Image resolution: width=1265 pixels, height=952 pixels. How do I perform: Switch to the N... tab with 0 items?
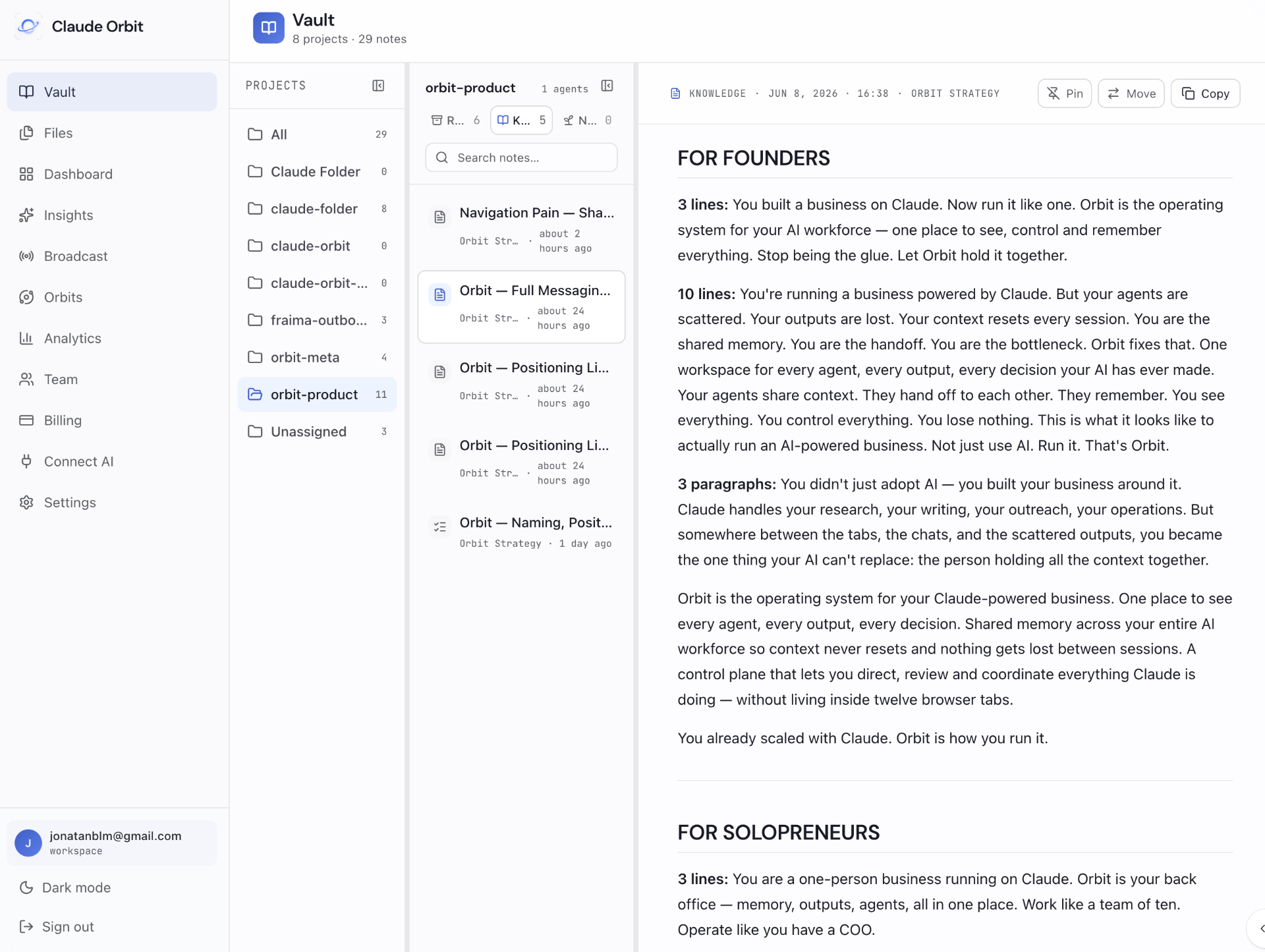(587, 121)
